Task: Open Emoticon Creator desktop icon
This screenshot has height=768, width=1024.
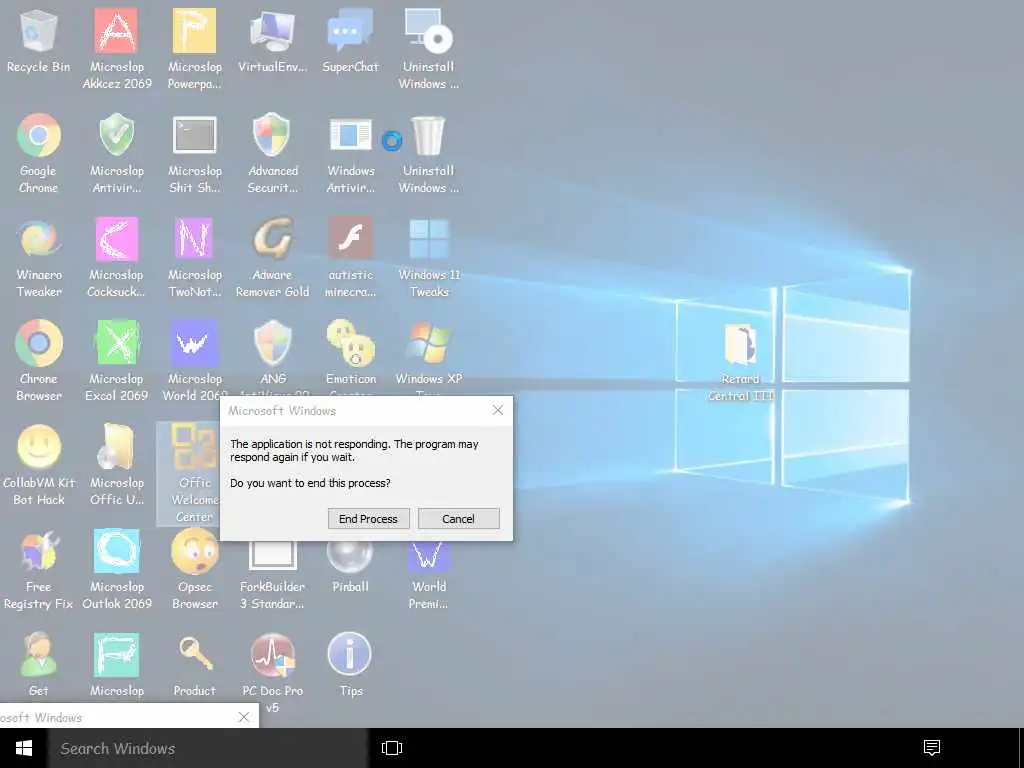Action: (350, 343)
